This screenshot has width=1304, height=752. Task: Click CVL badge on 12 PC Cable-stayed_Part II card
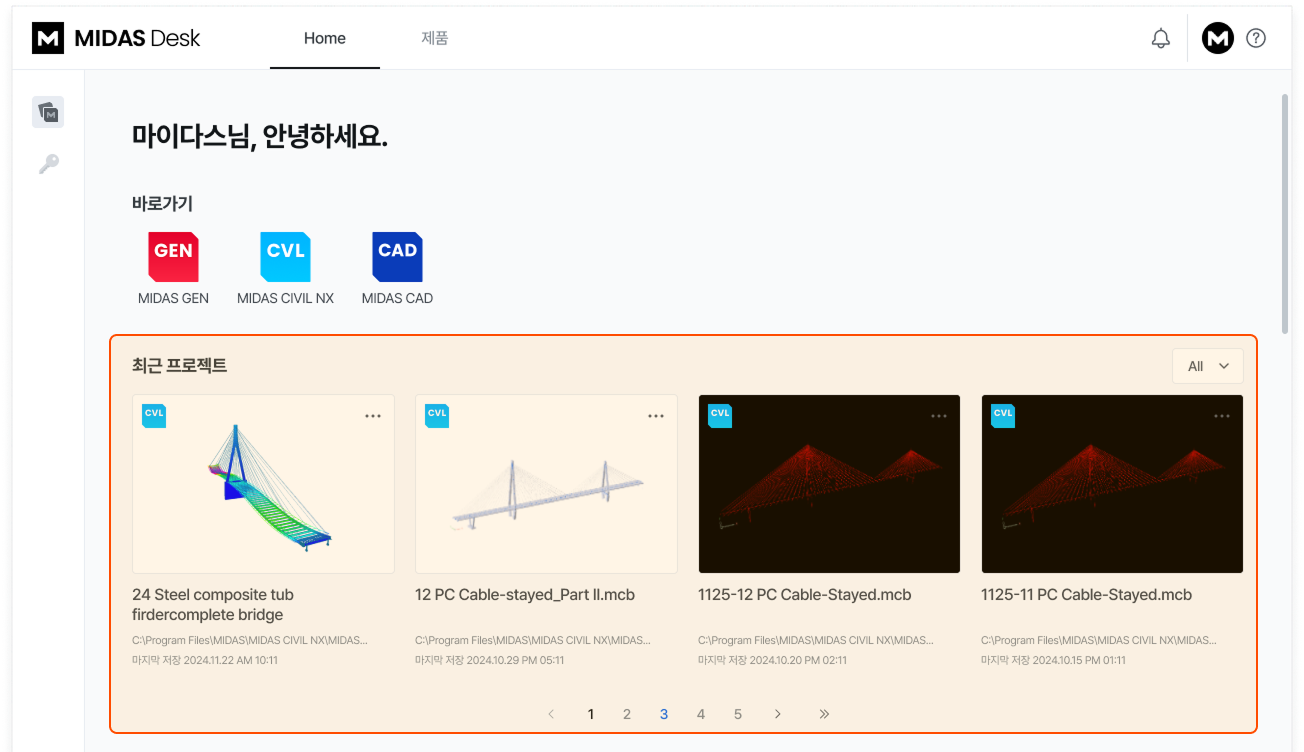pos(437,415)
